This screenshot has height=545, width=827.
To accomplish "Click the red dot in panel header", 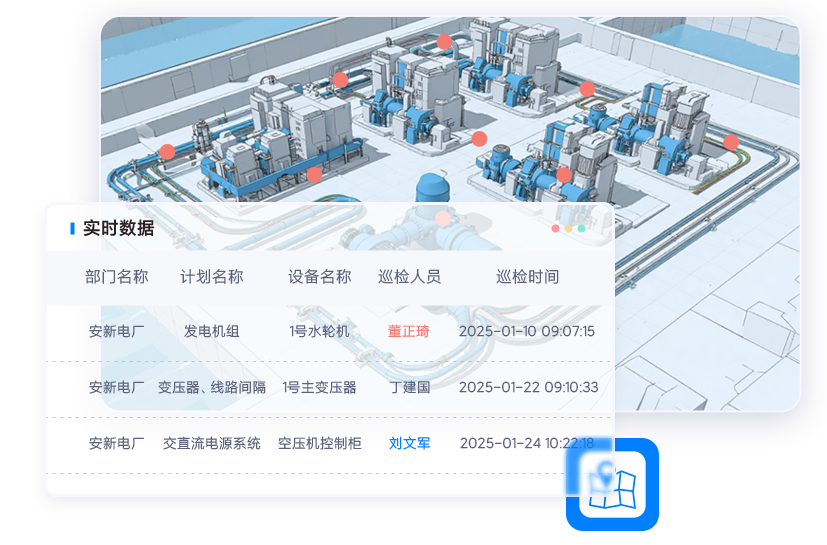I will (x=556, y=229).
